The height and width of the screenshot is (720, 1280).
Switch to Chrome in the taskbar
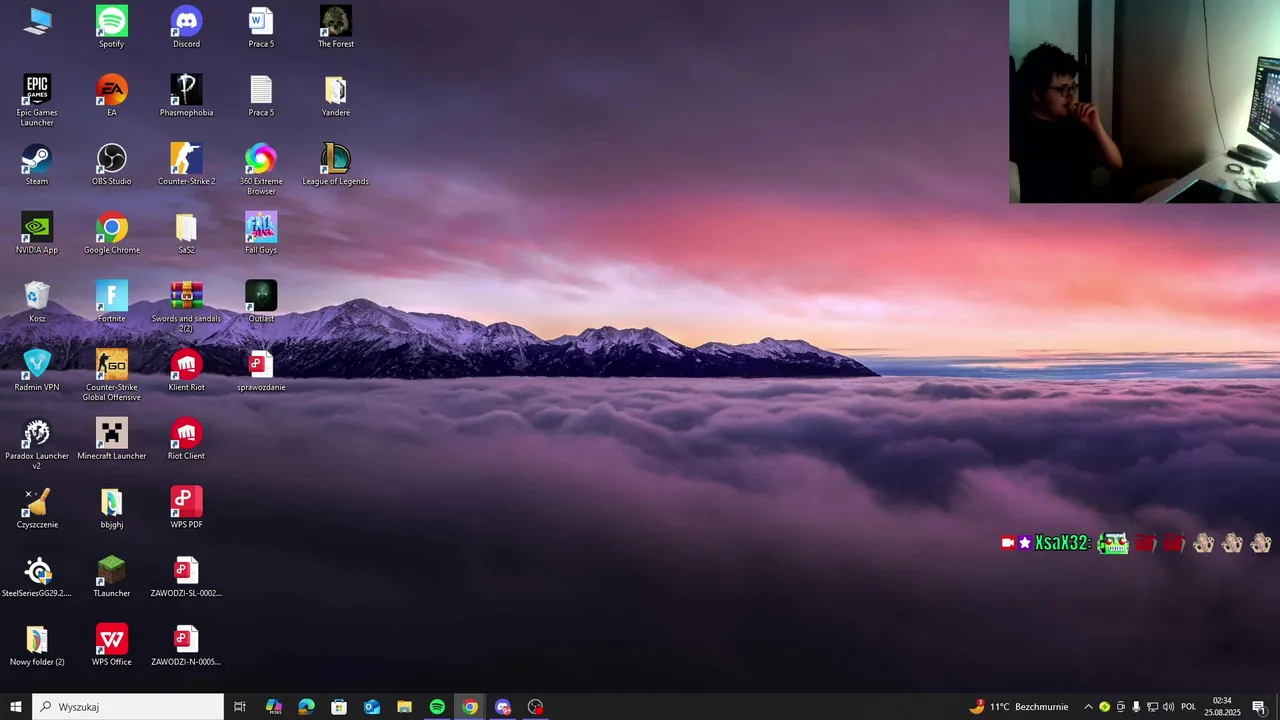(x=470, y=707)
